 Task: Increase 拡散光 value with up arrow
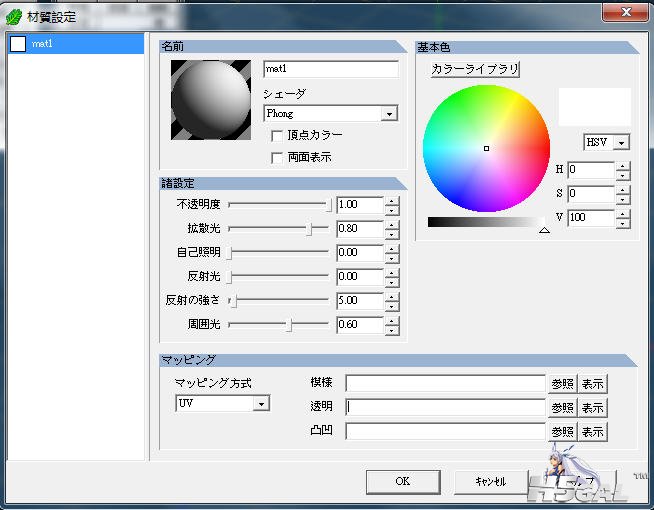(392, 224)
